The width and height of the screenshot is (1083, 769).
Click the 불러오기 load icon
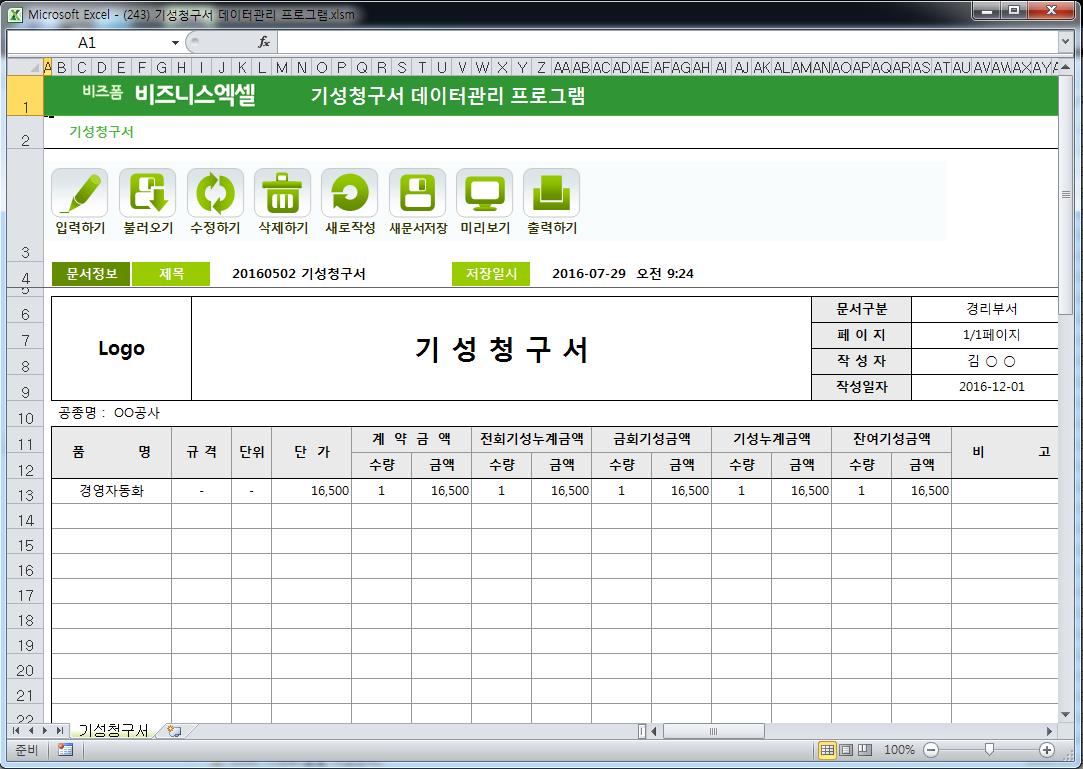[147, 192]
